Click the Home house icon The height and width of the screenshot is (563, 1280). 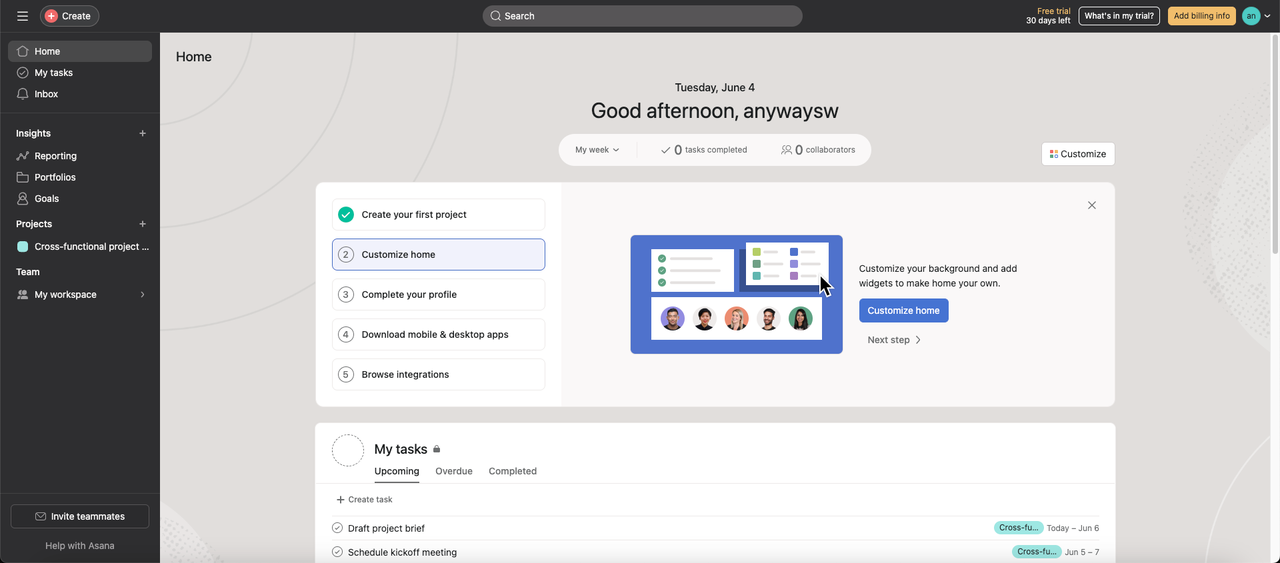(x=23, y=51)
